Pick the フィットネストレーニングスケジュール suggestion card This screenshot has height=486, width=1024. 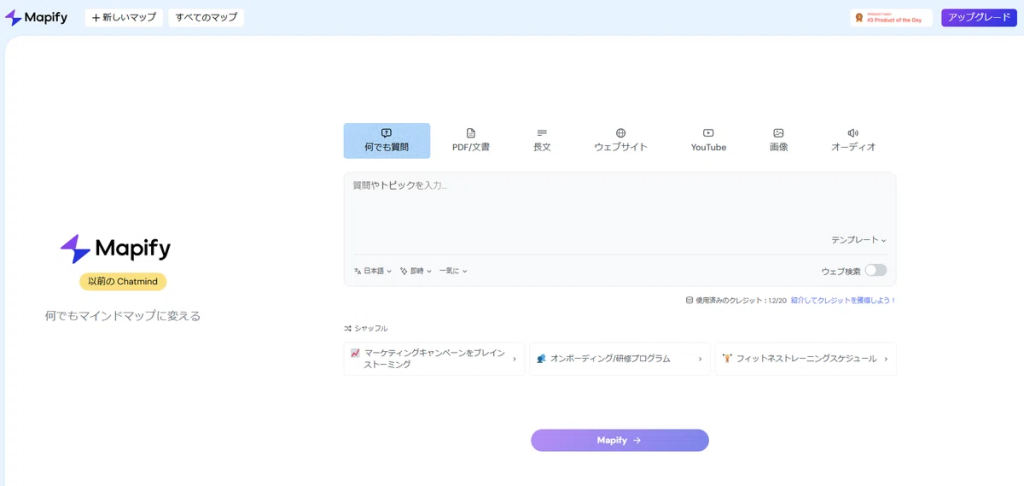point(805,358)
